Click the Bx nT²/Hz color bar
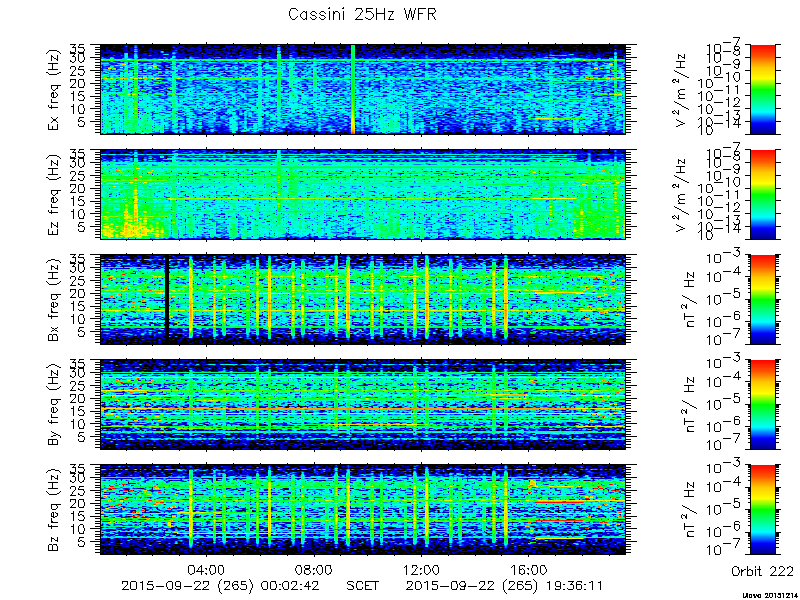800x600 pixels. coord(762,299)
